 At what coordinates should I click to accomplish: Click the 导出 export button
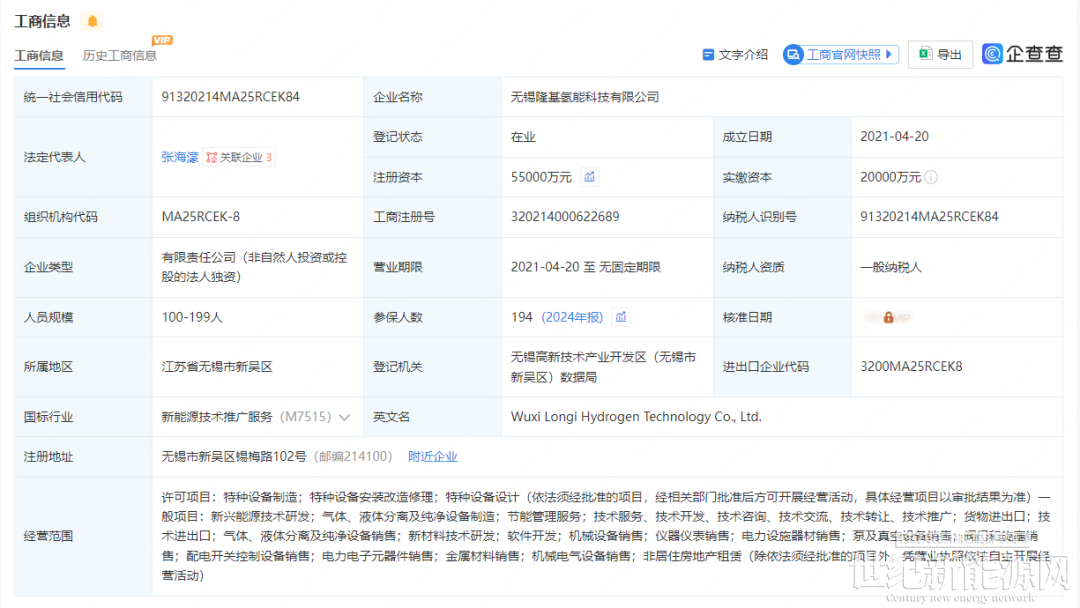coord(940,55)
